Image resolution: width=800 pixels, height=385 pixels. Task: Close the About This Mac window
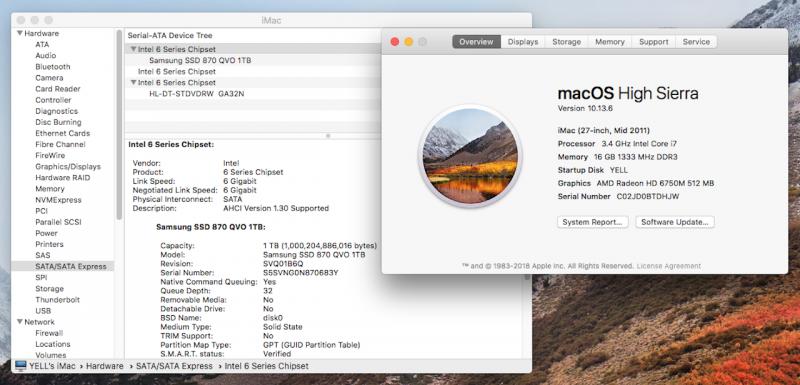point(394,42)
